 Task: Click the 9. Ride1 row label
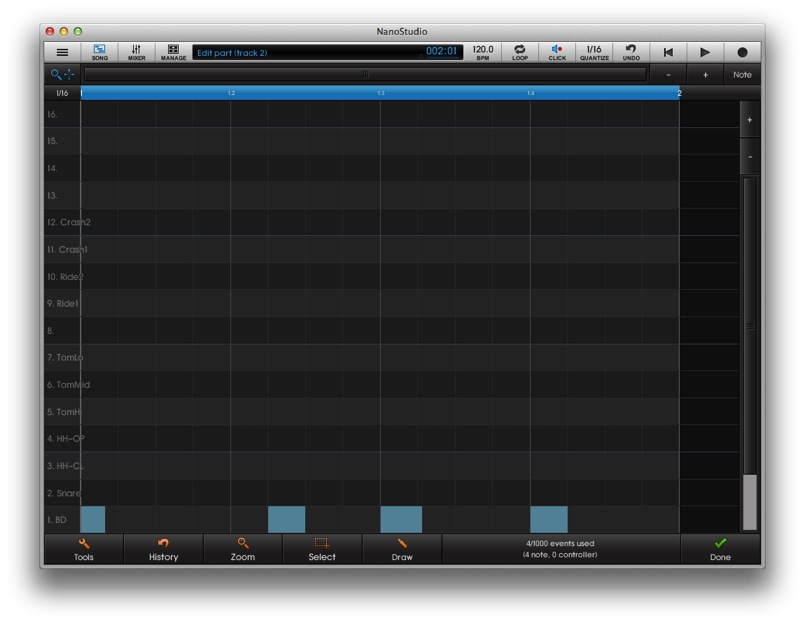[63, 304]
